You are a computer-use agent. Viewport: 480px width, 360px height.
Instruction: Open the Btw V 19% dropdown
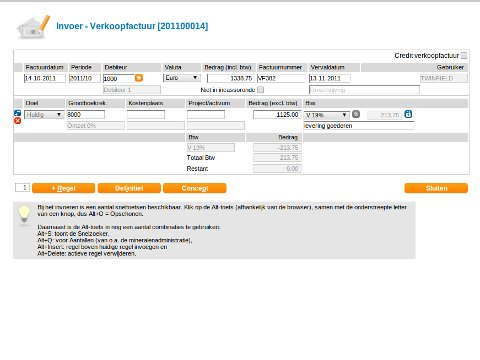point(327,115)
